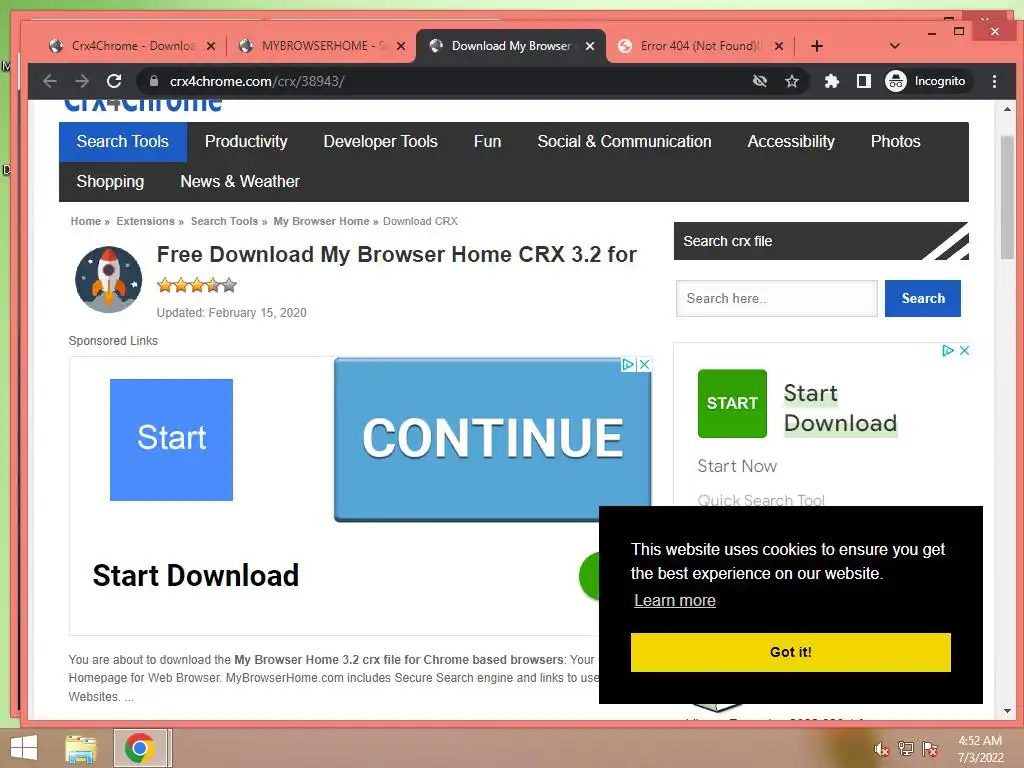
Task: Close the sidebar ad with X icon
Action: click(x=965, y=351)
